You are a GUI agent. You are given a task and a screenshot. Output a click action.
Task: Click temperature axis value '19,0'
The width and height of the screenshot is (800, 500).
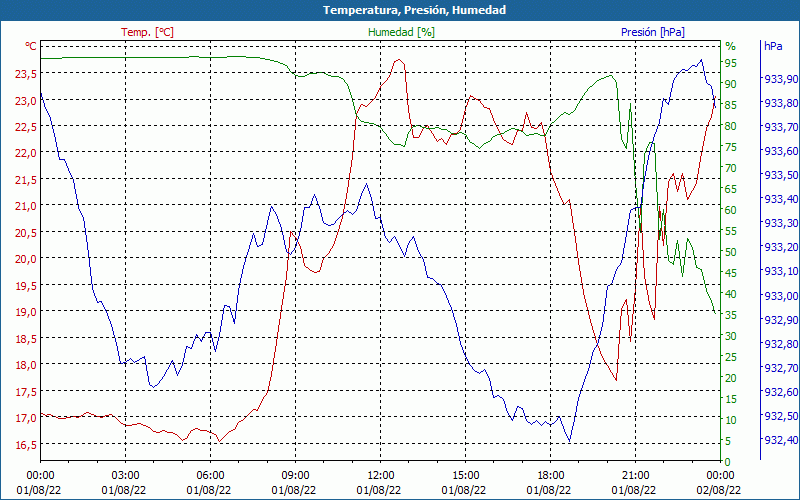[x=26, y=312]
